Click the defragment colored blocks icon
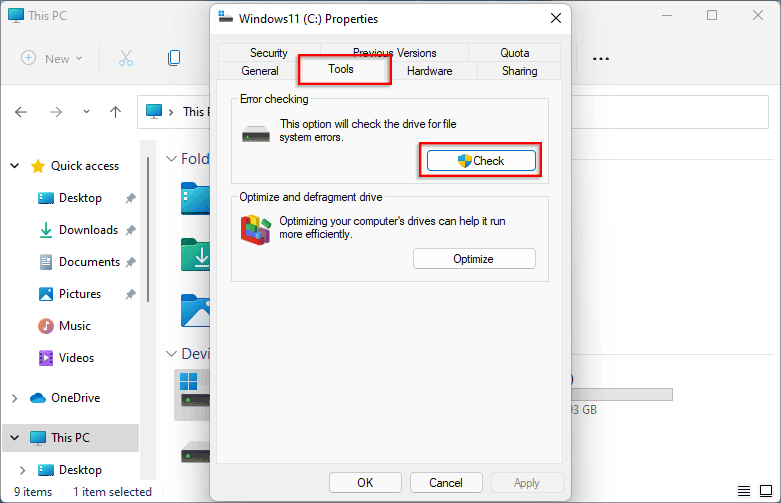Viewport: 781px width, 503px height. pos(256,230)
